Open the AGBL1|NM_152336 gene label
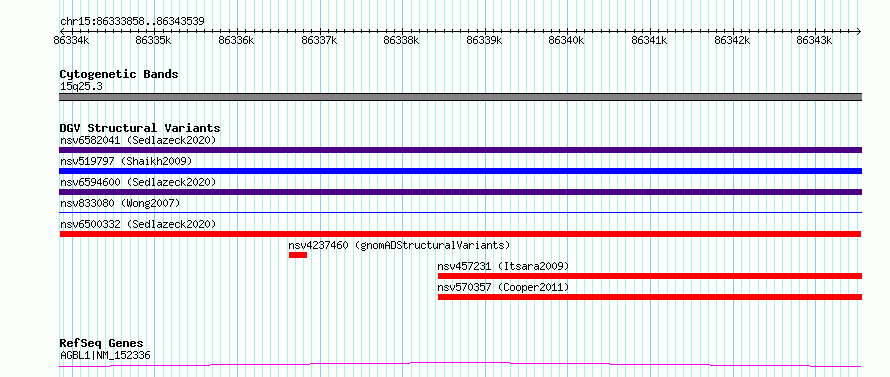890x377 pixels. click(x=105, y=356)
